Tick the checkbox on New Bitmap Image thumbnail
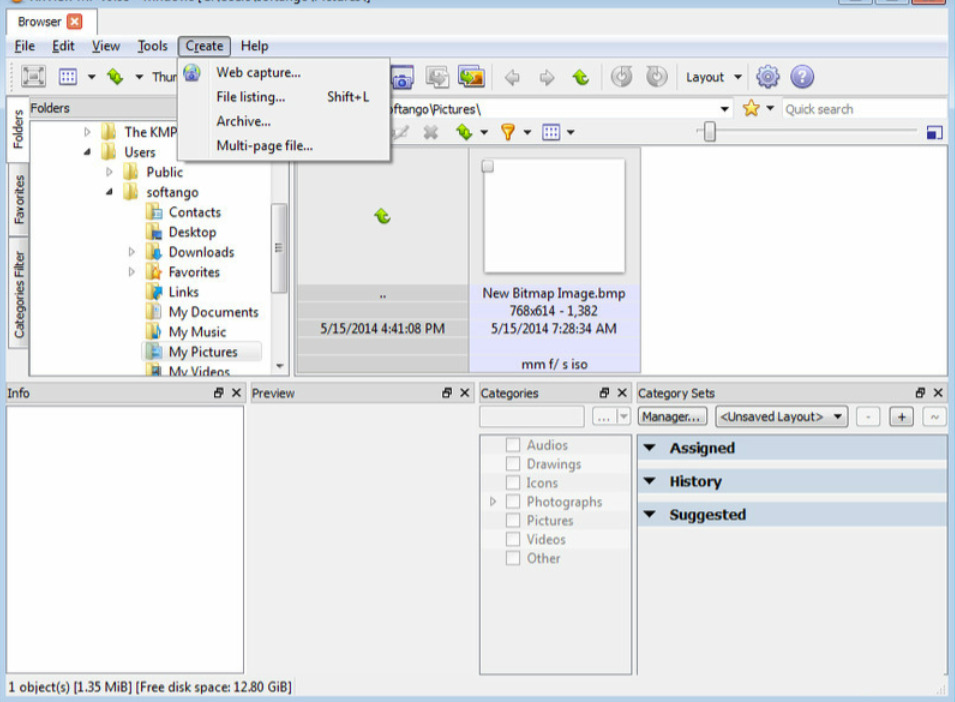Viewport: 955px width, 702px height. [488, 166]
